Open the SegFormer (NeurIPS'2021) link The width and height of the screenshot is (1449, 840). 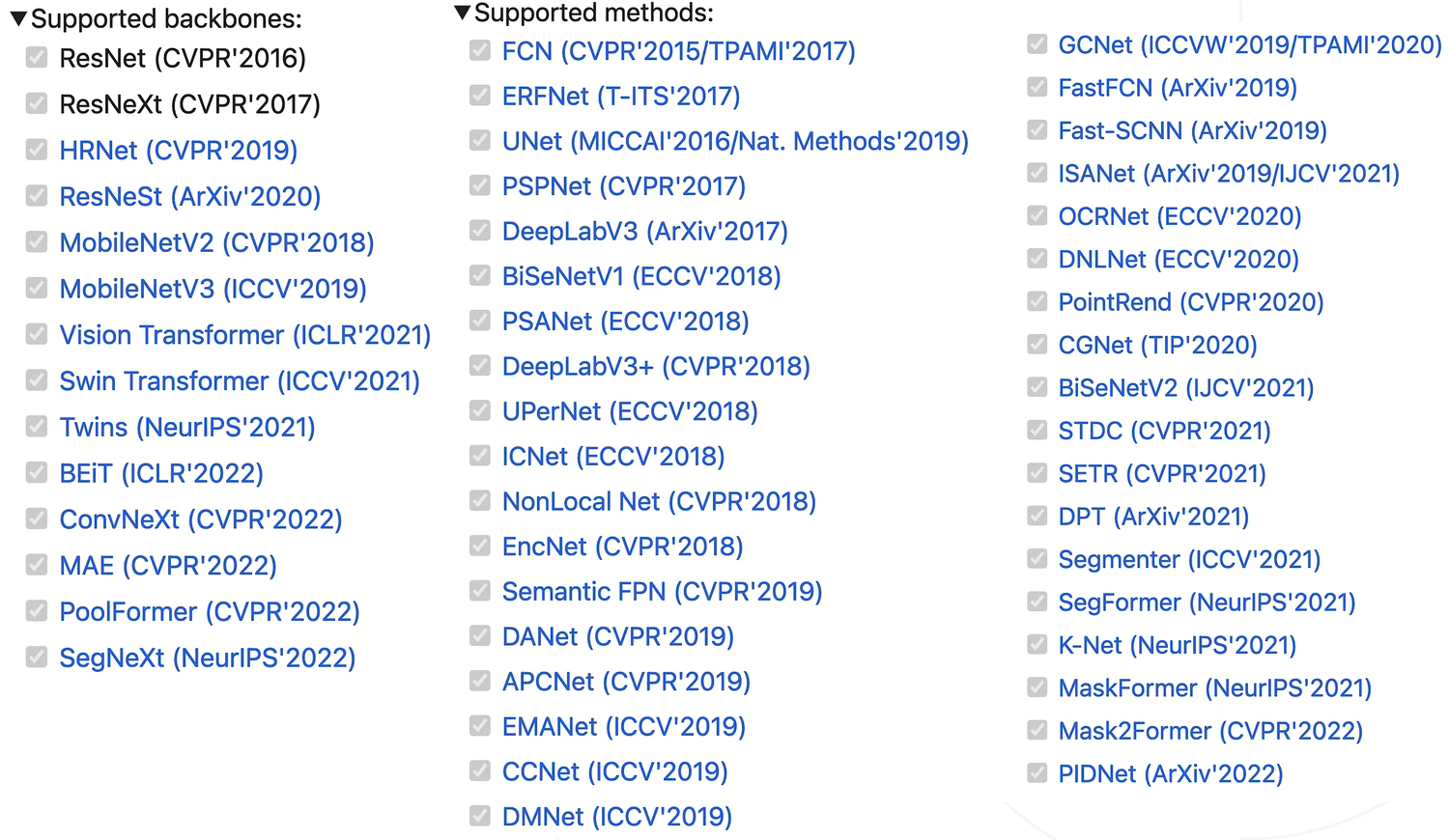[x=1207, y=602]
